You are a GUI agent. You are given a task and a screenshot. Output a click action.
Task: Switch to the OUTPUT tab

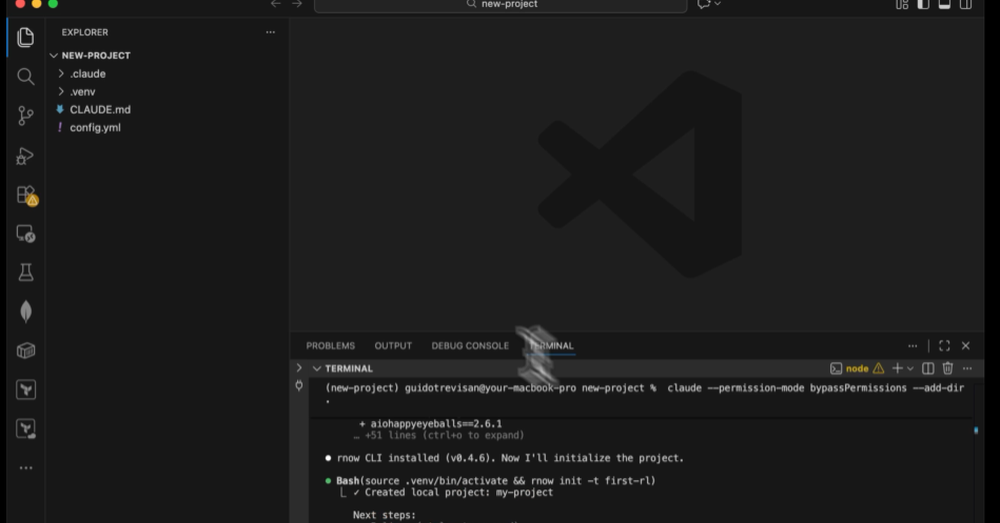[393, 346]
